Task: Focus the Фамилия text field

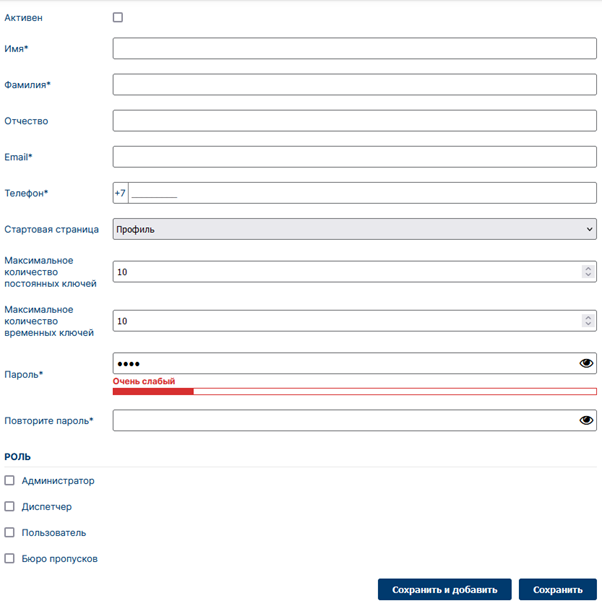Action: 354,85
